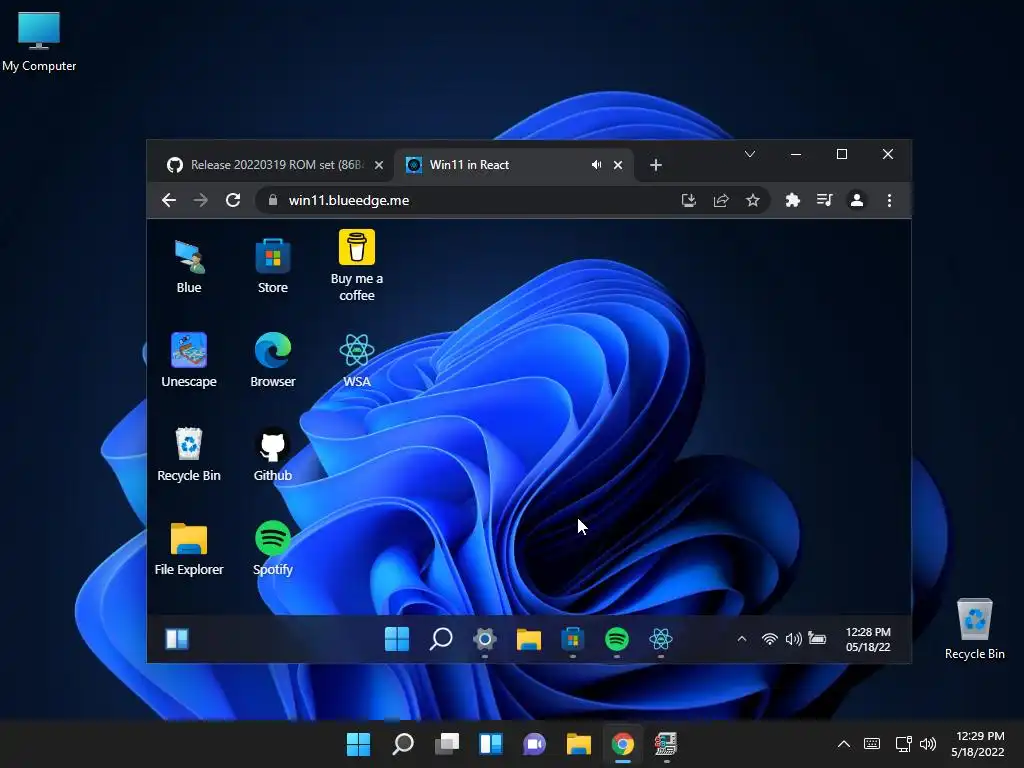Open Settings gear in web taskbar

tap(485, 639)
